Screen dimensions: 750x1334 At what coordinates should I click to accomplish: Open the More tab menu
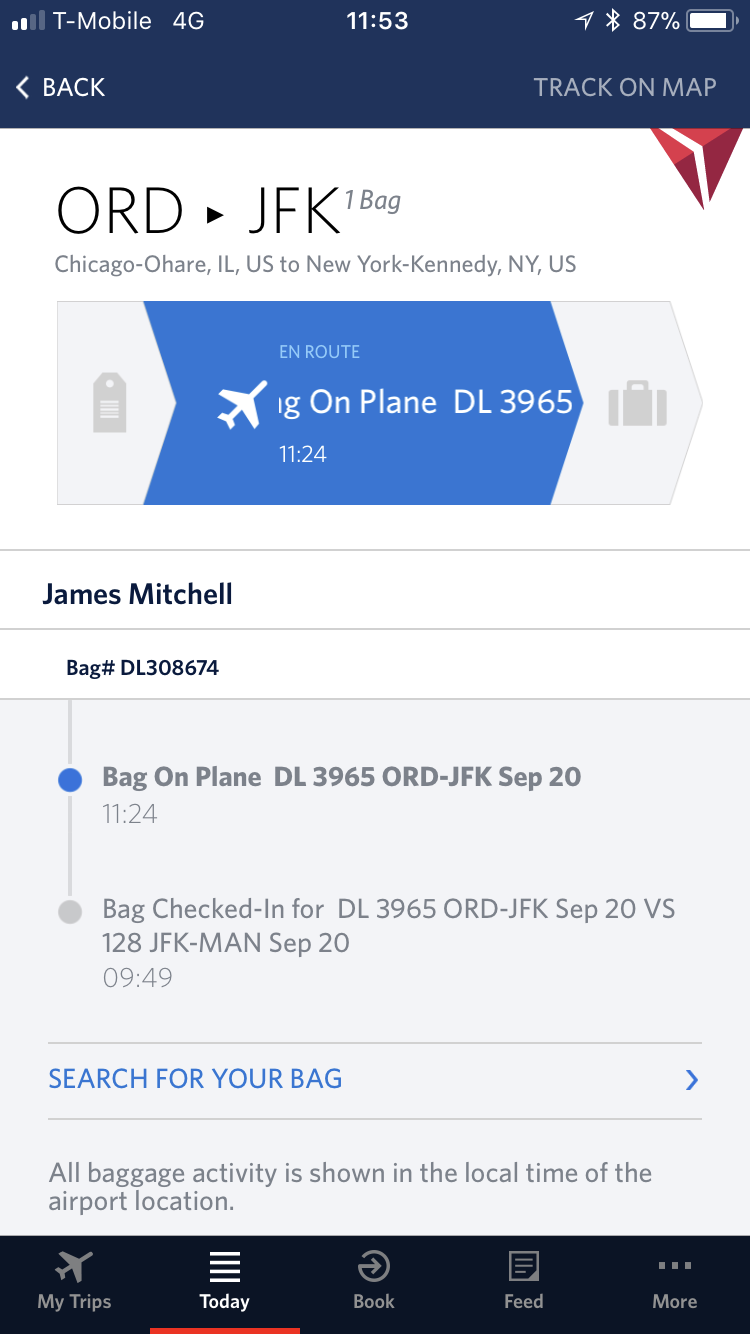pyautogui.click(x=675, y=1282)
